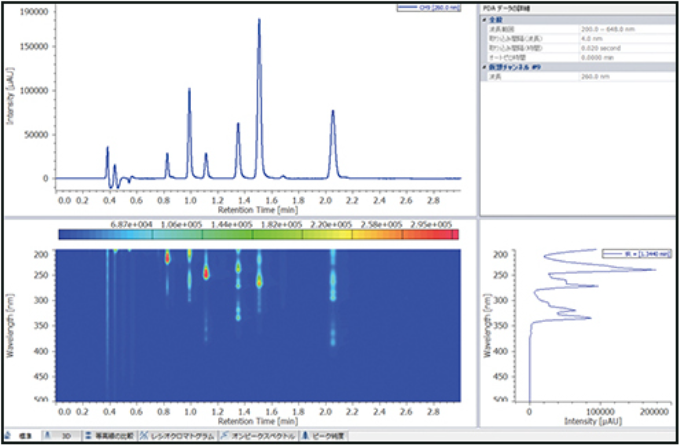Screen dimensions: 681x446
Task: Click the tallest chromatogram peak near 1.5 min
Action: [x=259, y=20]
